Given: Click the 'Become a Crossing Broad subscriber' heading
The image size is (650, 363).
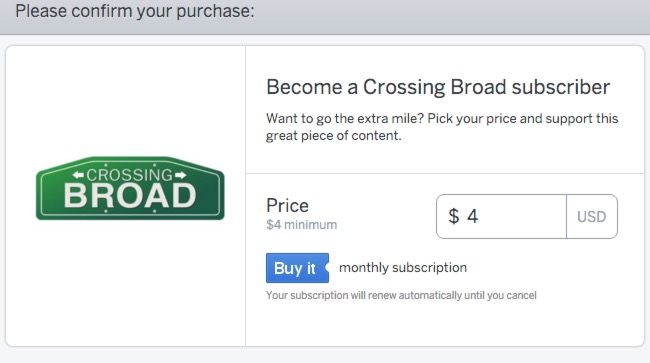Looking at the screenshot, I should pyautogui.click(x=438, y=87).
